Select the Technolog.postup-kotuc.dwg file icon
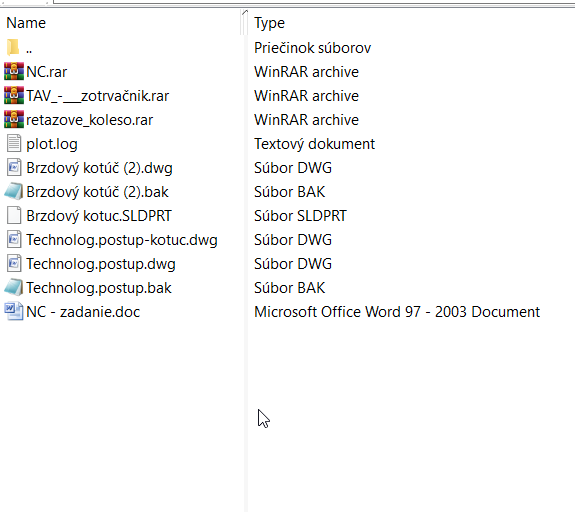 [x=14, y=239]
